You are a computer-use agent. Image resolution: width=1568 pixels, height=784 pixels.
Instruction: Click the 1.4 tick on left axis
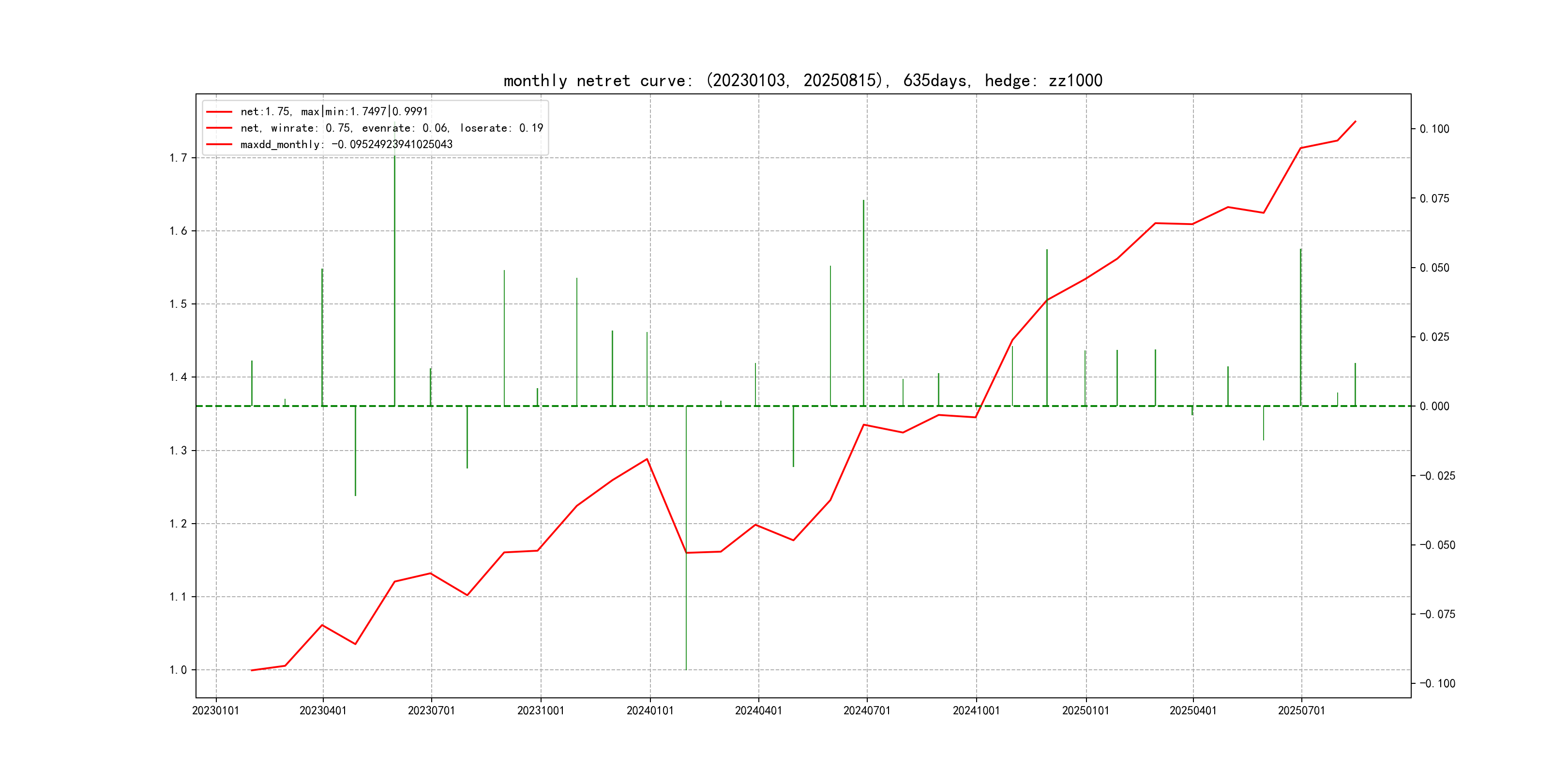coord(178,377)
